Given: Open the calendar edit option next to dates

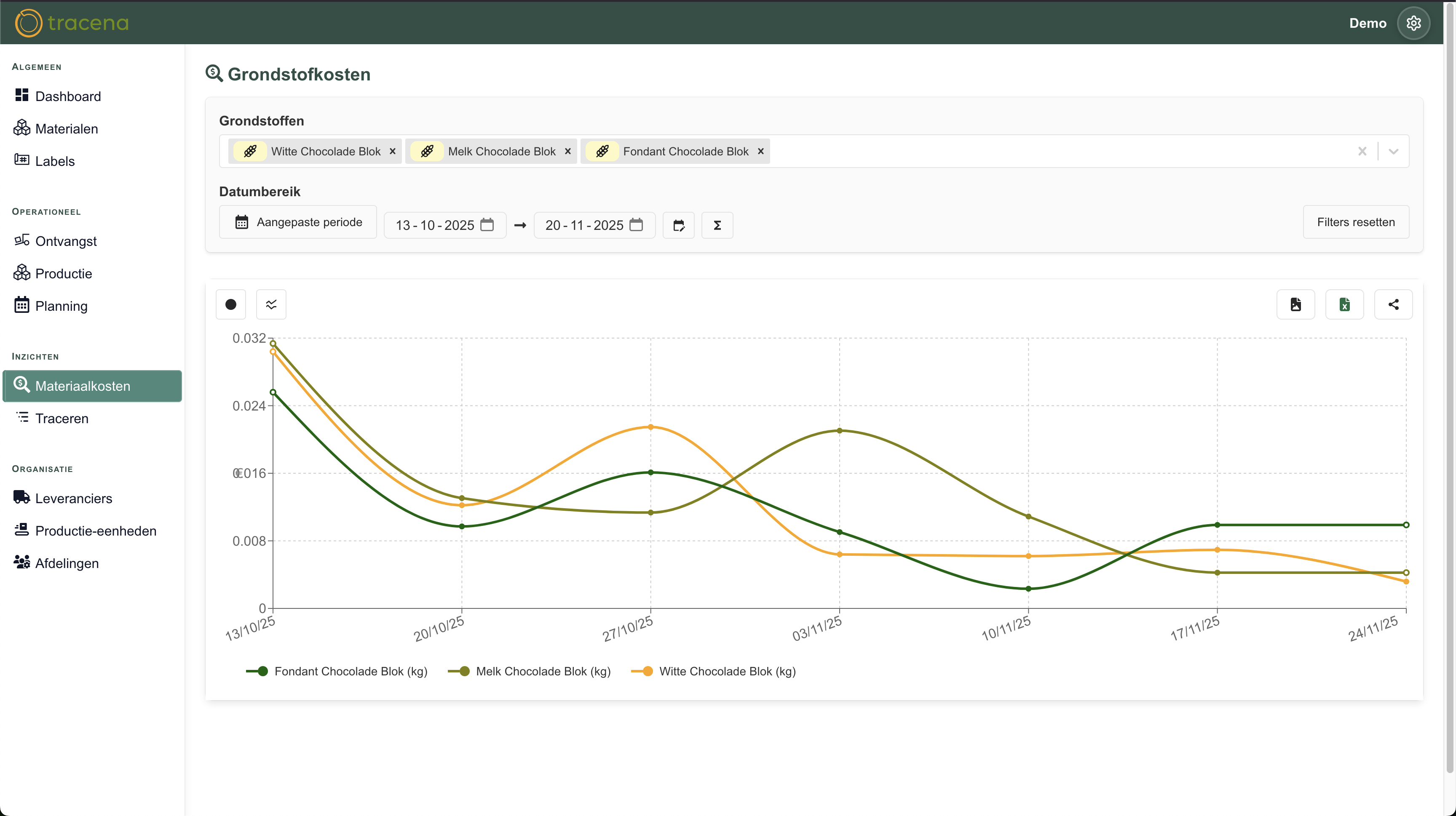Looking at the screenshot, I should point(678,225).
